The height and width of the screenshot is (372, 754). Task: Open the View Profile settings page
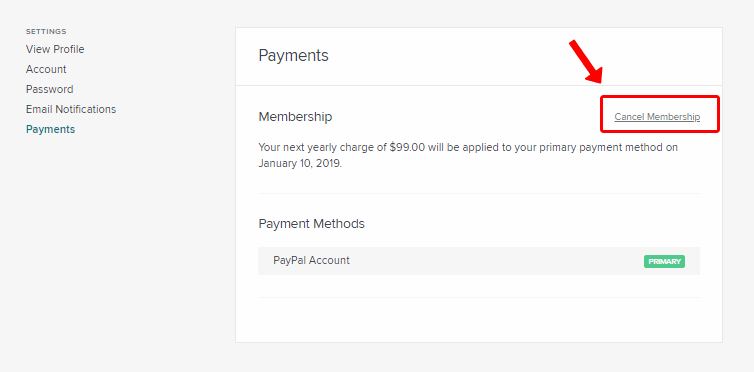coord(55,49)
